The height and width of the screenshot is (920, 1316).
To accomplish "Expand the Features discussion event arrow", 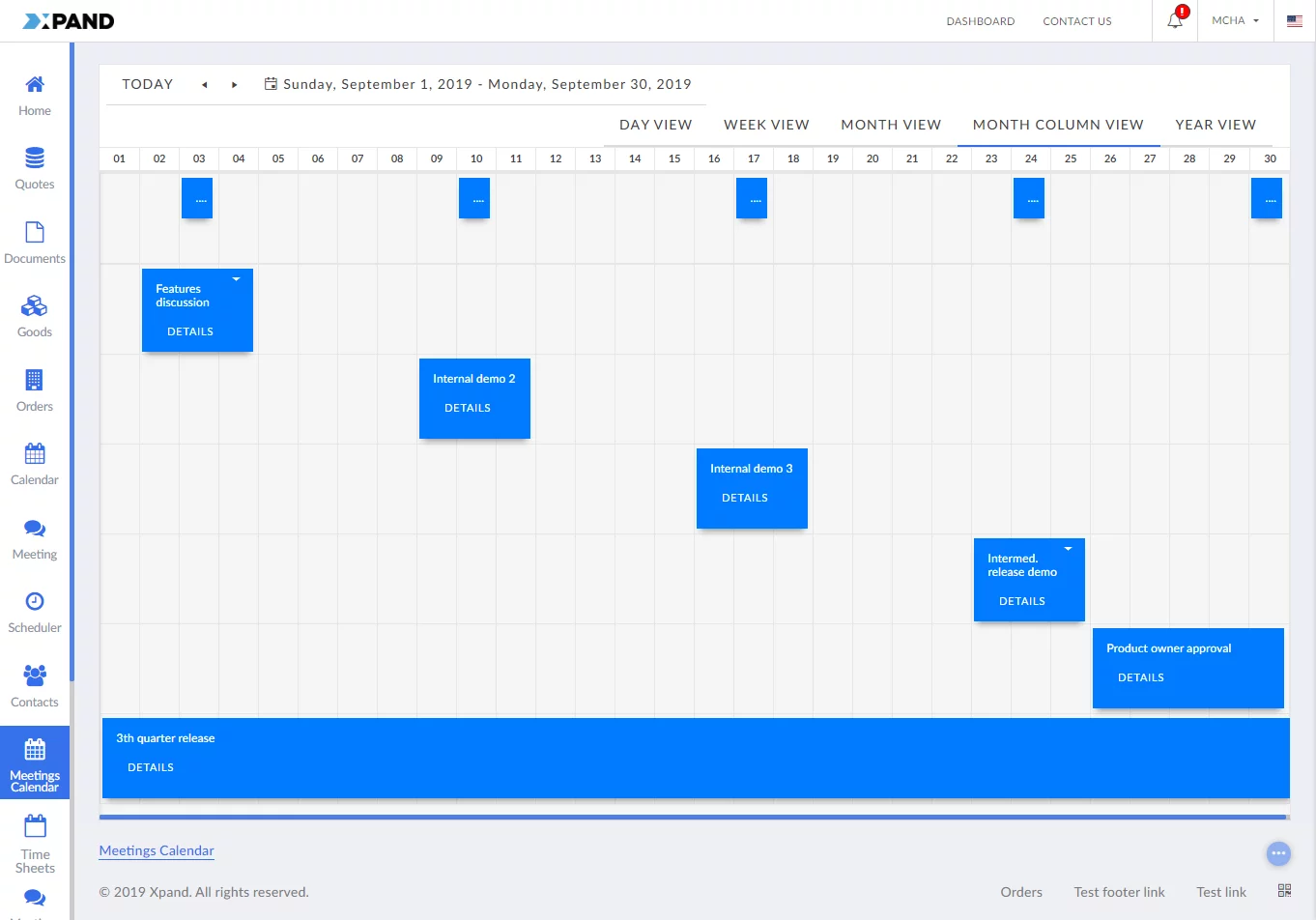I will pos(236,279).
